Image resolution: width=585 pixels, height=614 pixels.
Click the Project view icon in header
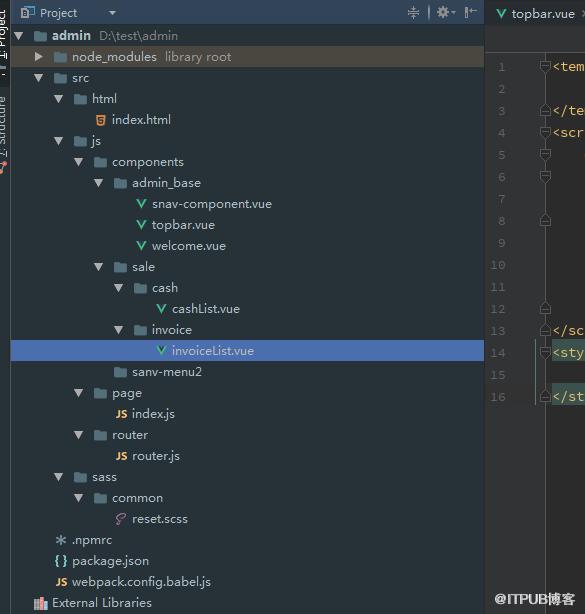coord(27,13)
